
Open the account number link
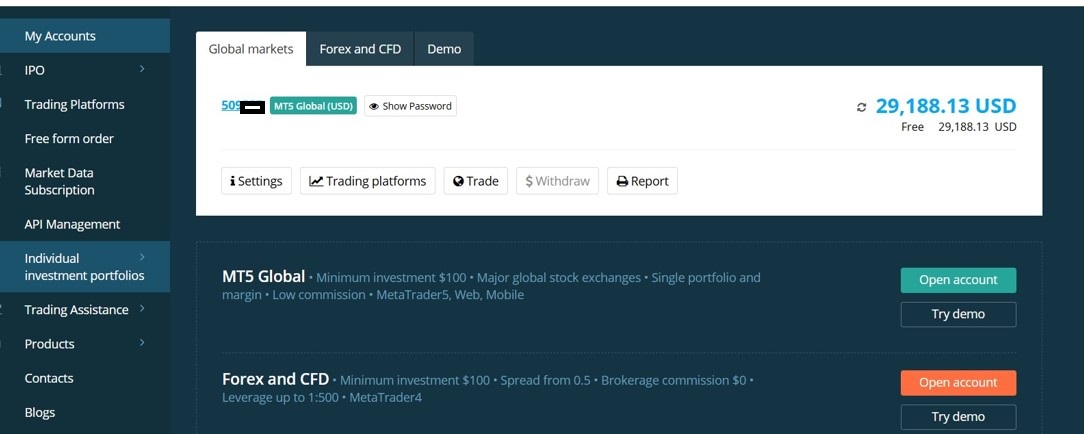231,105
